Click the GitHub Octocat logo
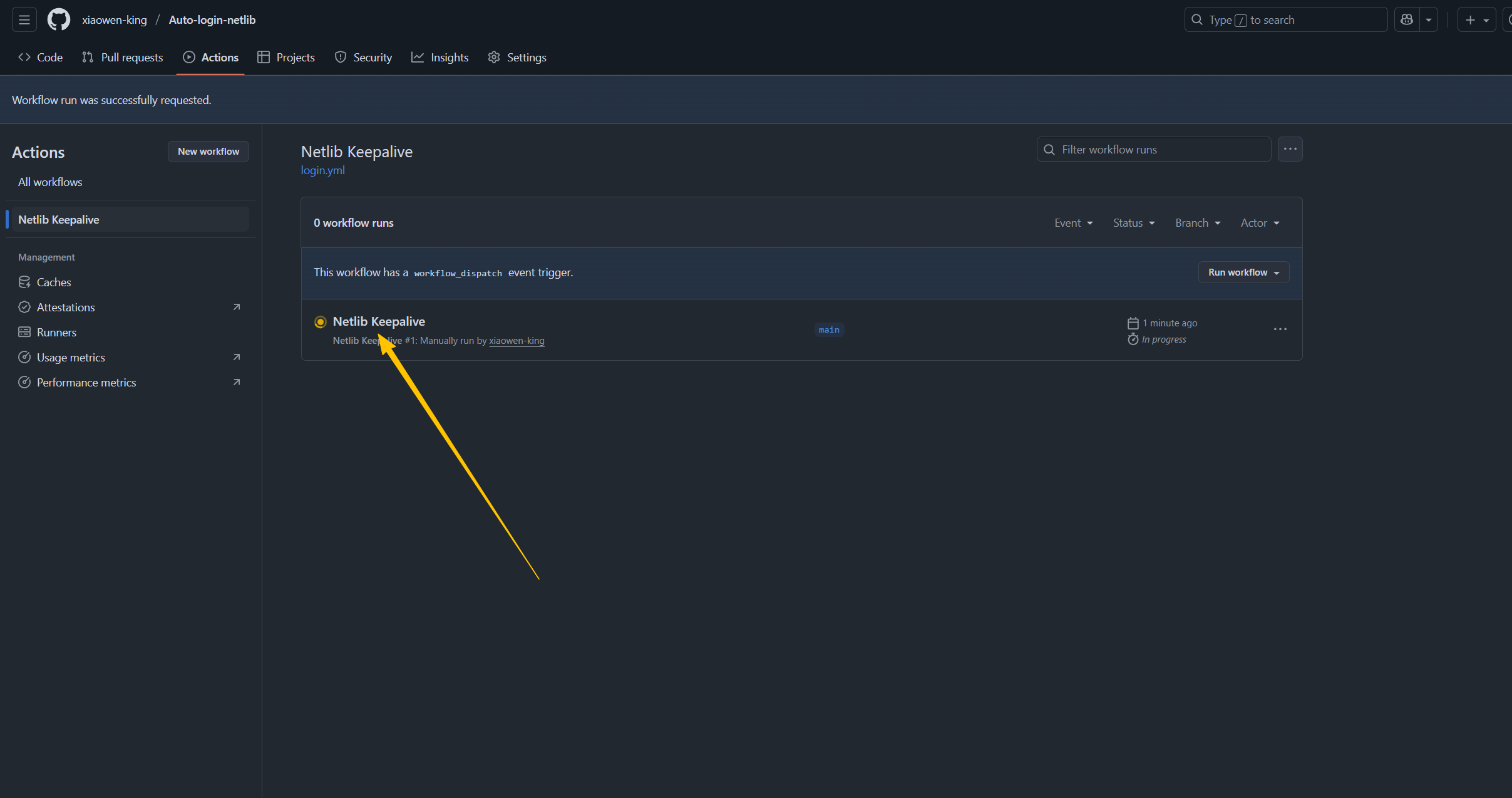 tap(59, 20)
